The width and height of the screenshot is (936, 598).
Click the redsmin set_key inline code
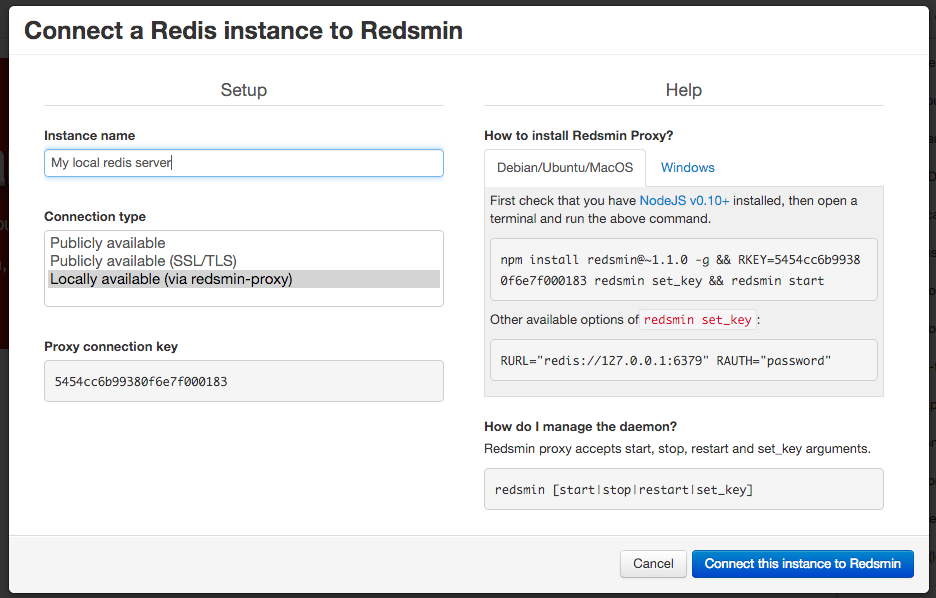[698, 320]
